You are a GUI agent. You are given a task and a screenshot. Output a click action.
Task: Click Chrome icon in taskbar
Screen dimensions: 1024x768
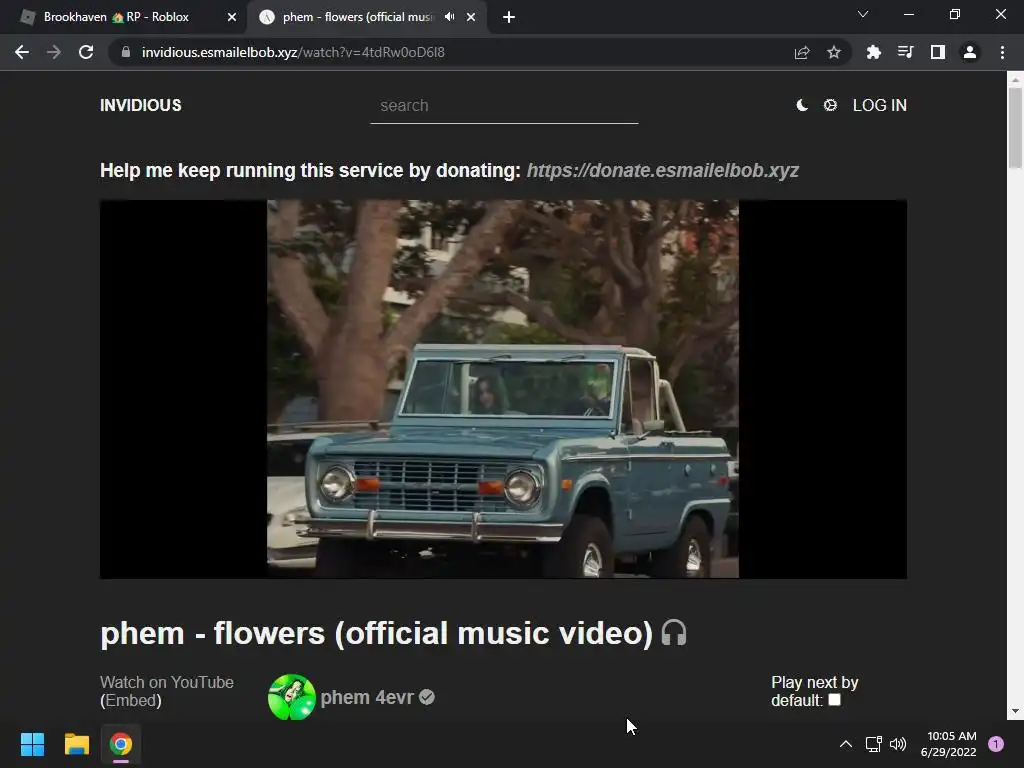(121, 744)
